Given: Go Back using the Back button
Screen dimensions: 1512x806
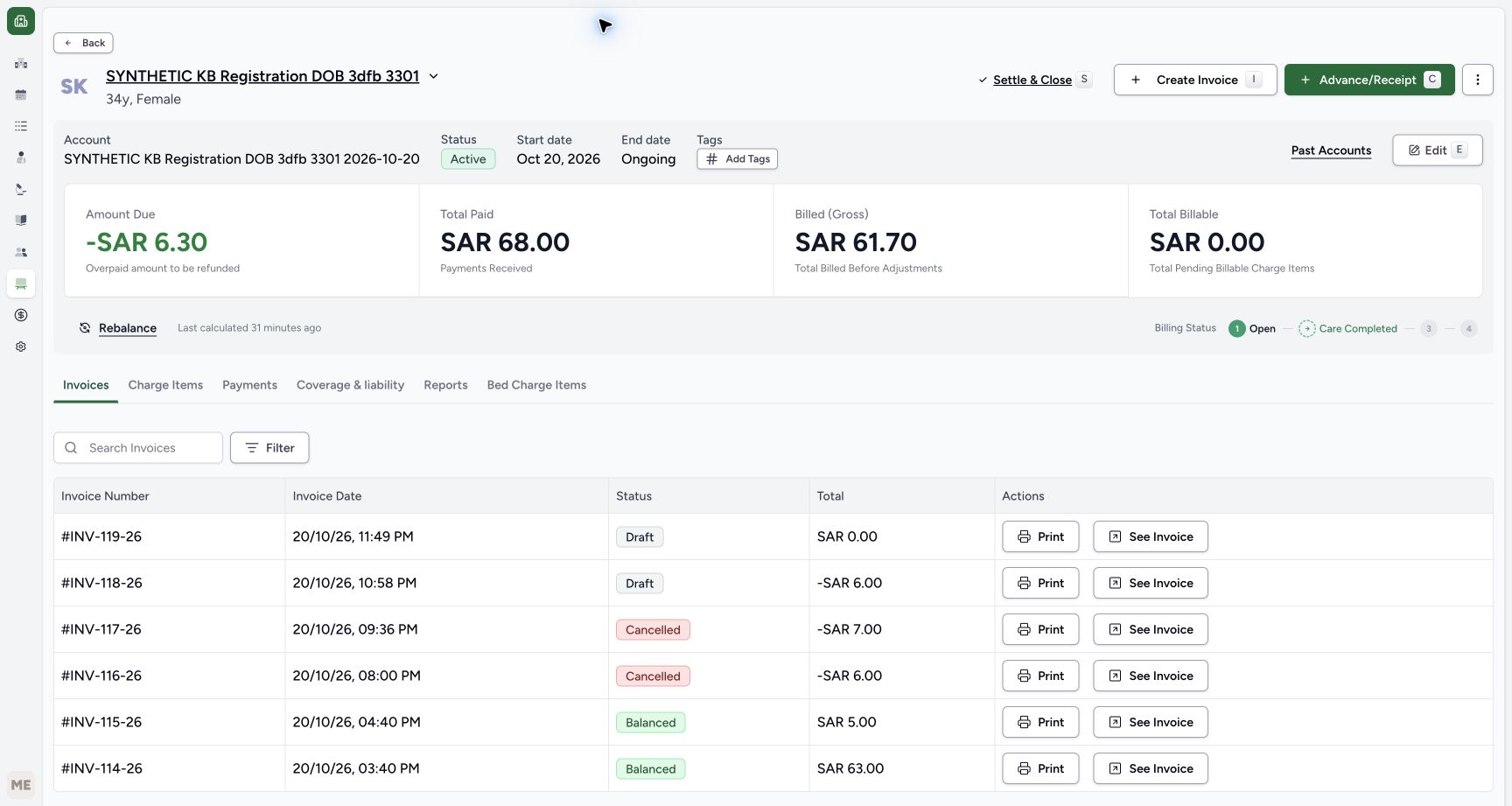Looking at the screenshot, I should (x=83, y=43).
